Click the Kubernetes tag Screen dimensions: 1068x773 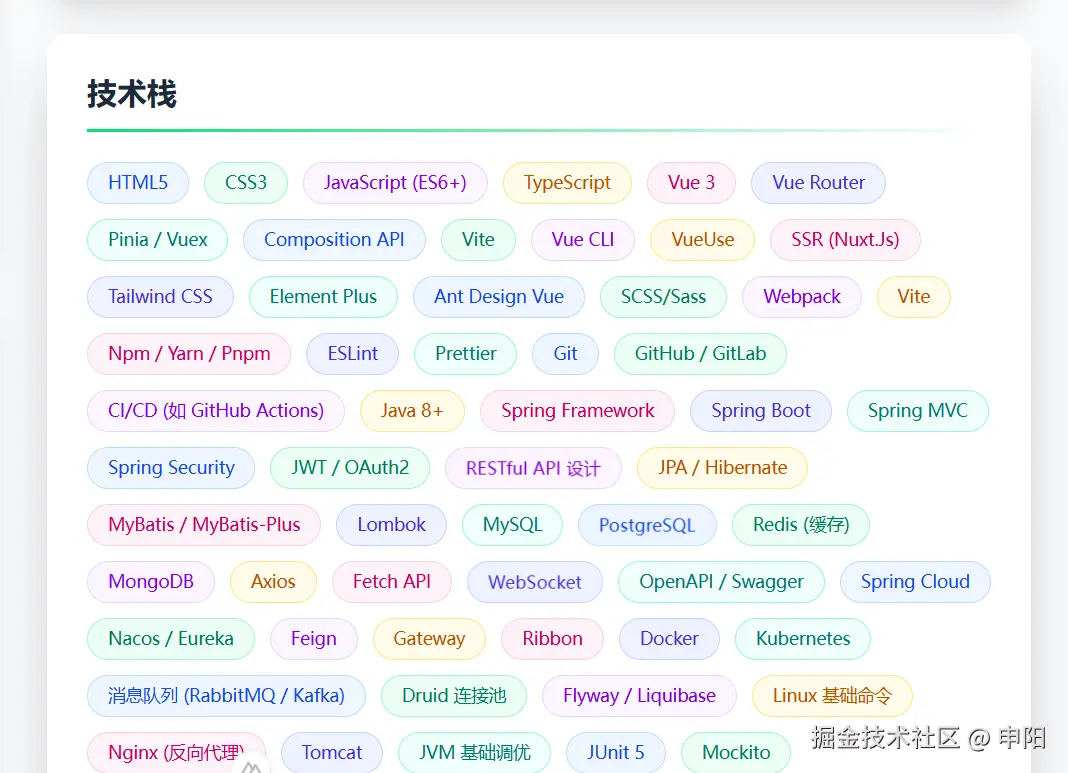tap(803, 639)
